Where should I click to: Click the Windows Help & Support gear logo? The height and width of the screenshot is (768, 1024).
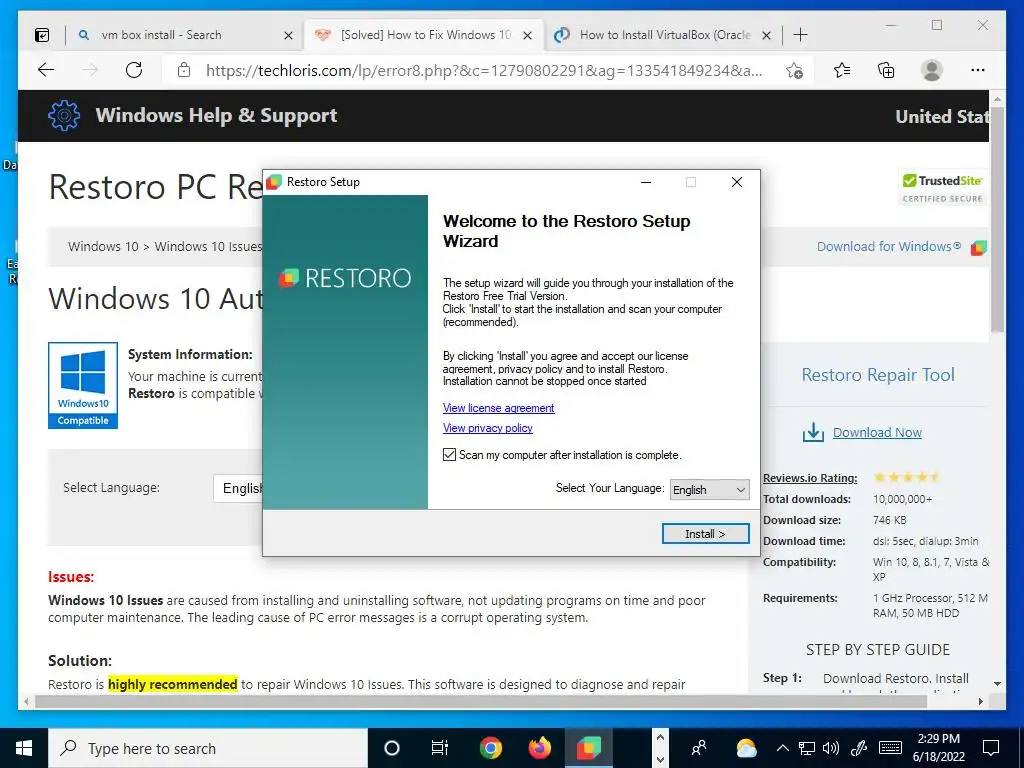click(64, 116)
